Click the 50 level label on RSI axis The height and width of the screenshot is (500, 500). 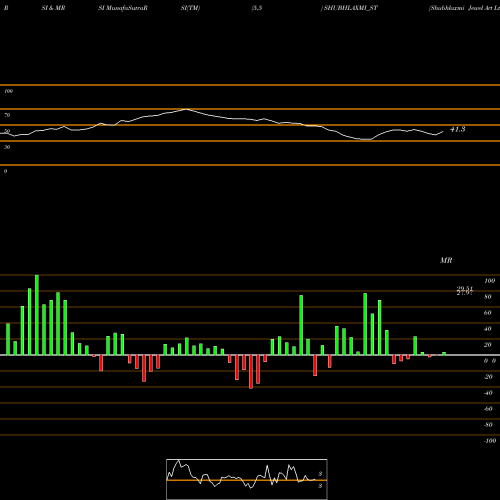click(7, 131)
